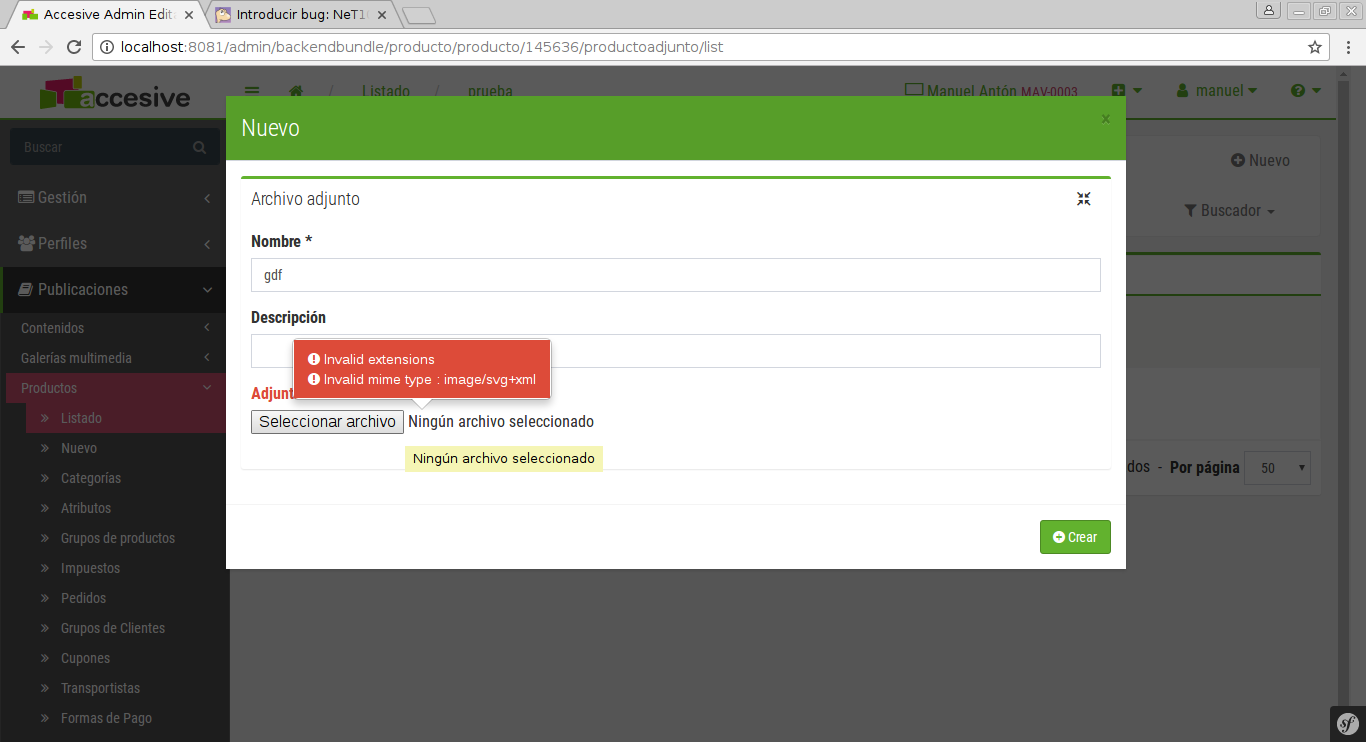This screenshot has width=1366, height=742.
Task: Click the search magnifier icon in sidebar
Action: click(x=199, y=148)
